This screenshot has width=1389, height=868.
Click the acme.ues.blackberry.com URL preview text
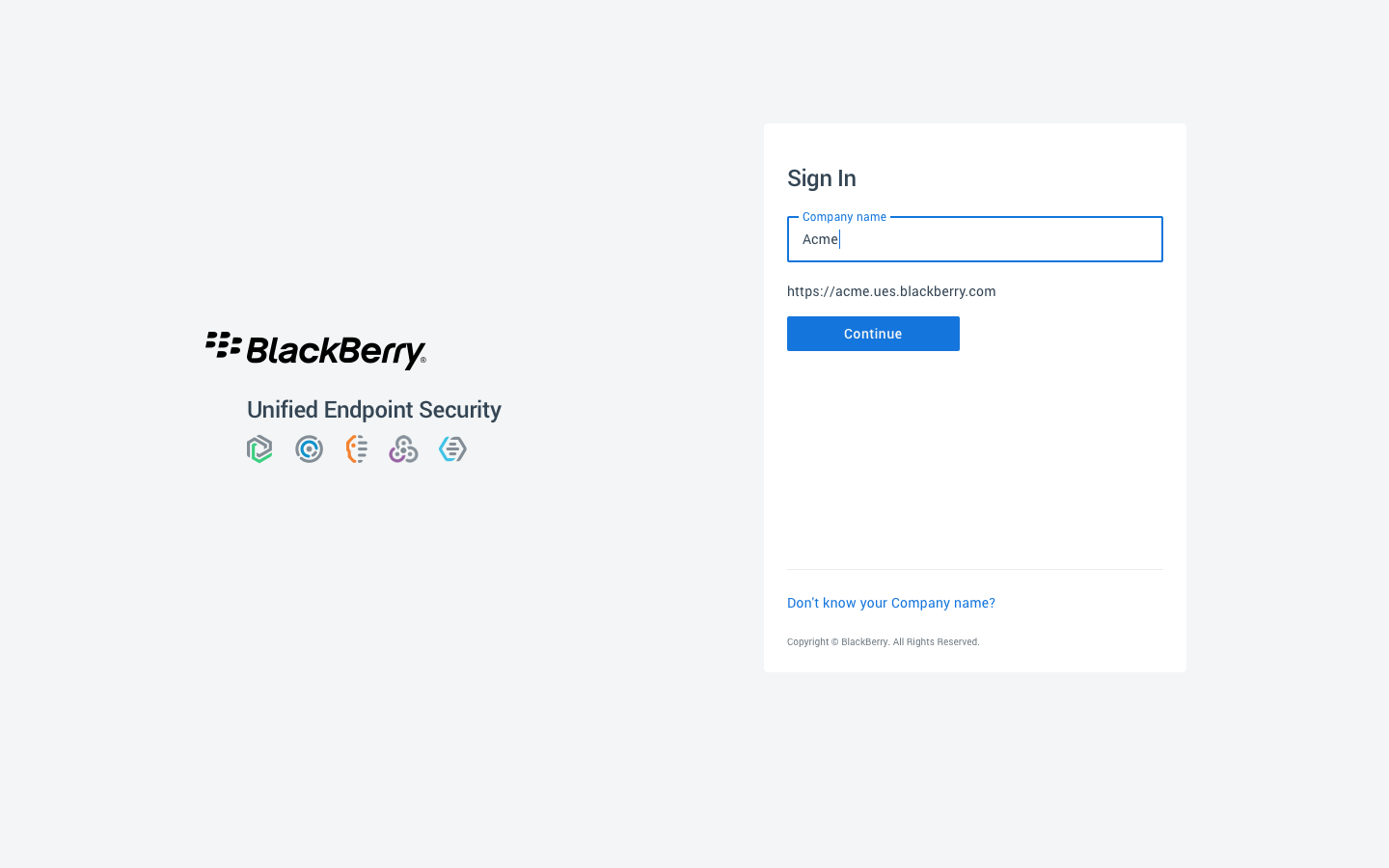click(x=891, y=291)
